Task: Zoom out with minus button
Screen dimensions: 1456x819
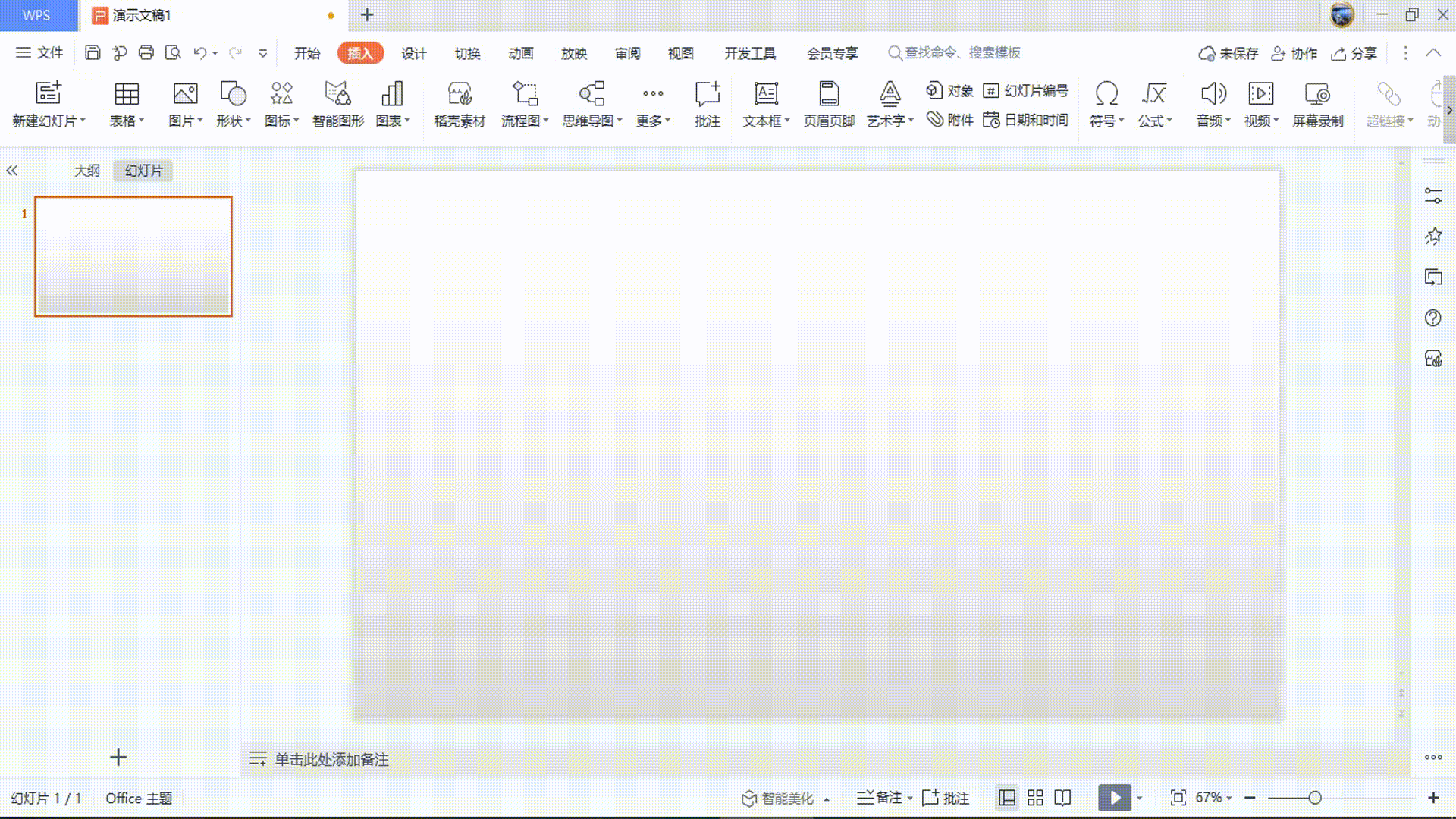Action: click(x=1250, y=798)
